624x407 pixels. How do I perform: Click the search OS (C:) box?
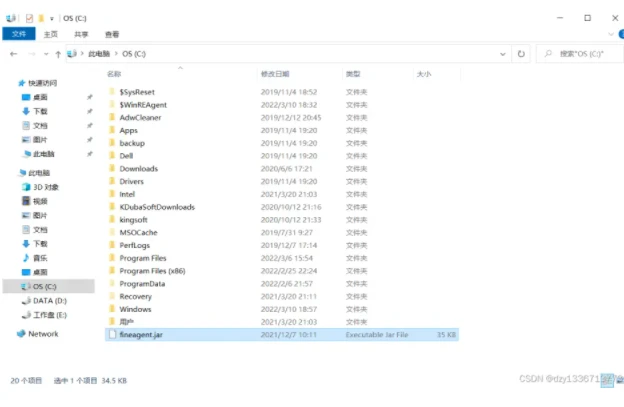(580, 53)
